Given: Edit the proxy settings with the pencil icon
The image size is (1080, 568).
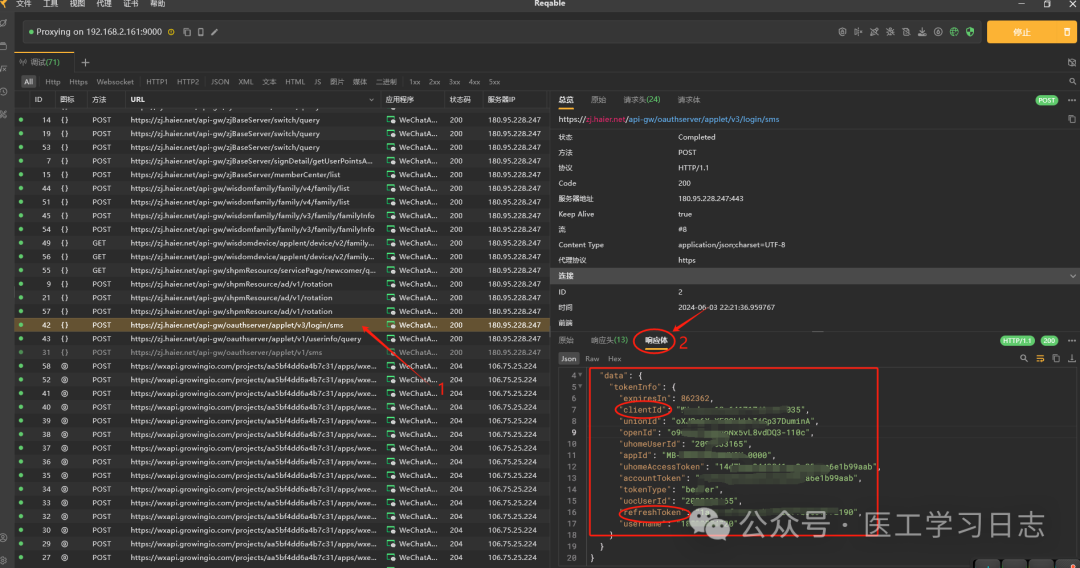Looking at the screenshot, I should point(214,32).
